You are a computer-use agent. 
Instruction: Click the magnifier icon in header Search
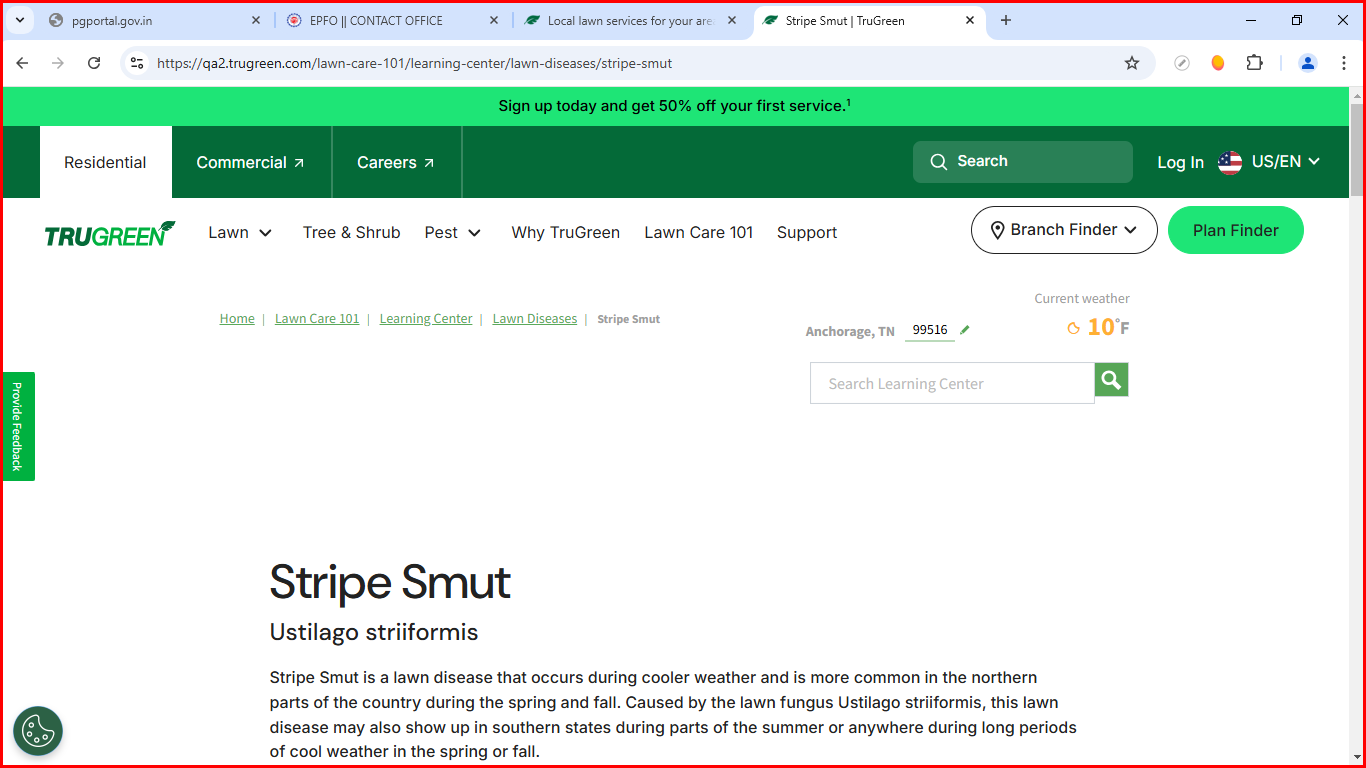pos(938,162)
